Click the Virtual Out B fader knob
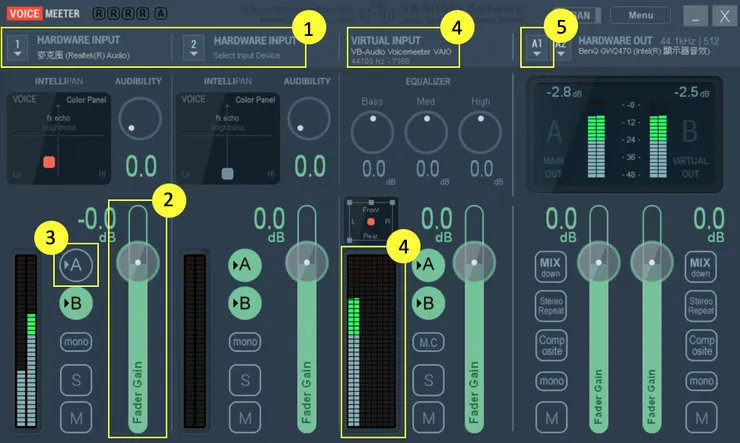Image resolution: width=740 pixels, height=443 pixels. [652, 262]
